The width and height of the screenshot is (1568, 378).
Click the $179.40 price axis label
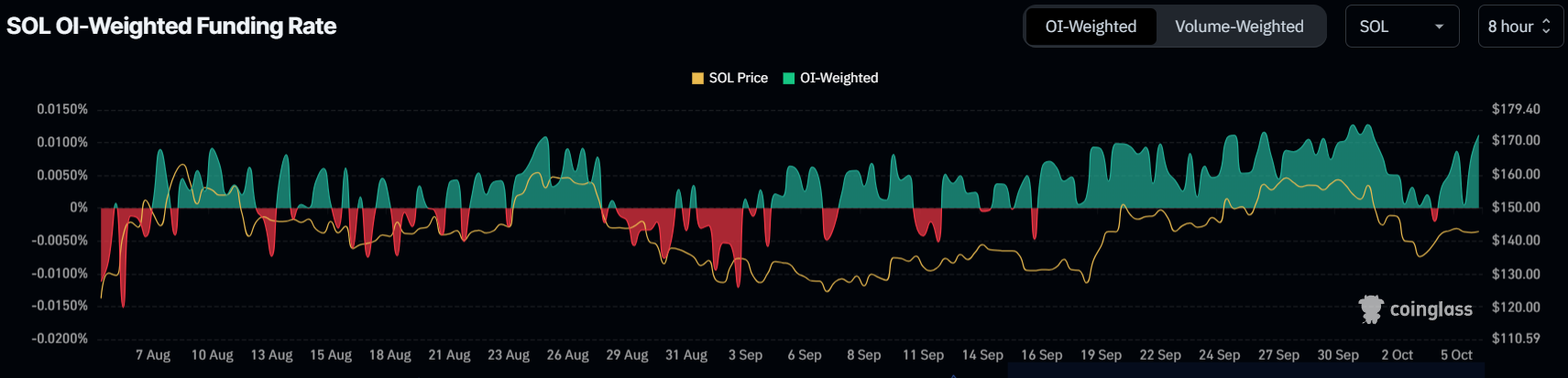(1516, 109)
